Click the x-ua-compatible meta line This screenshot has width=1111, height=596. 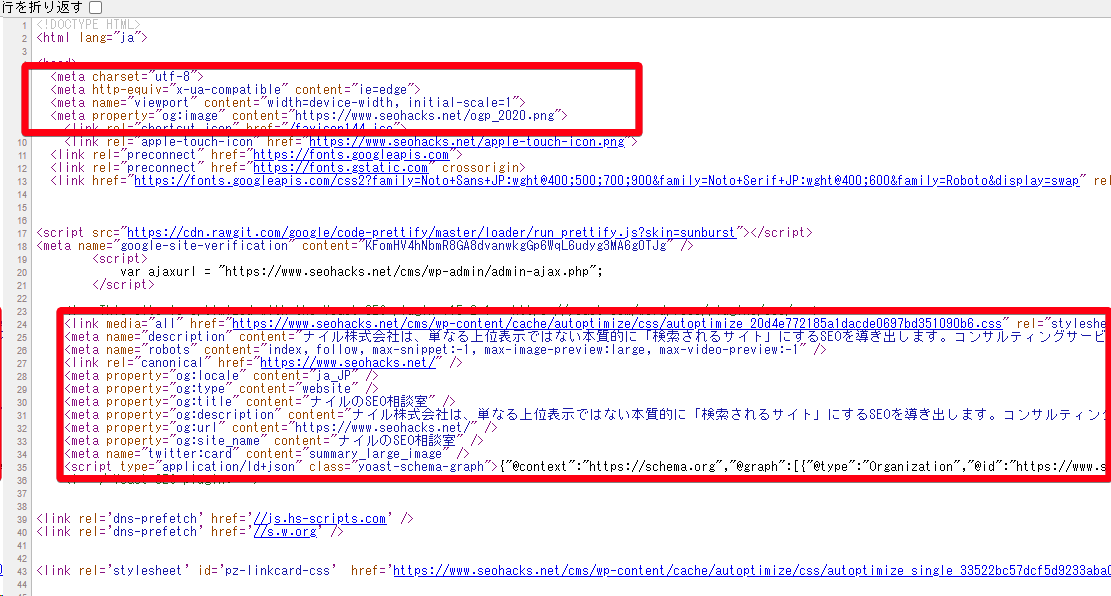pos(235,90)
